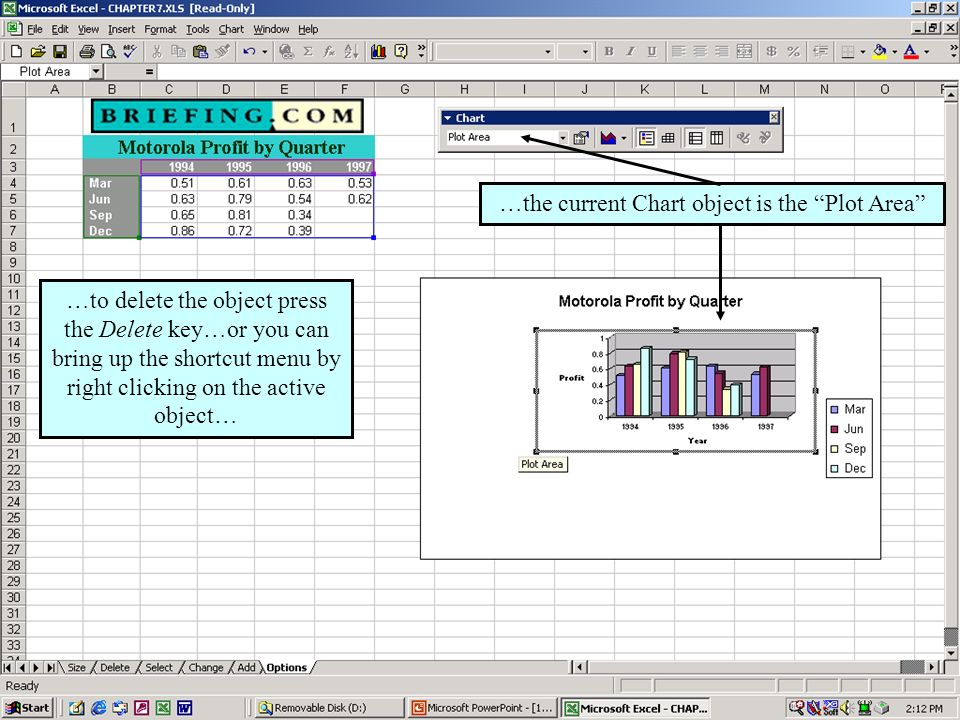Image resolution: width=960 pixels, height=720 pixels.
Task: Click the Copy icon in the toolbar
Action: 178,51
